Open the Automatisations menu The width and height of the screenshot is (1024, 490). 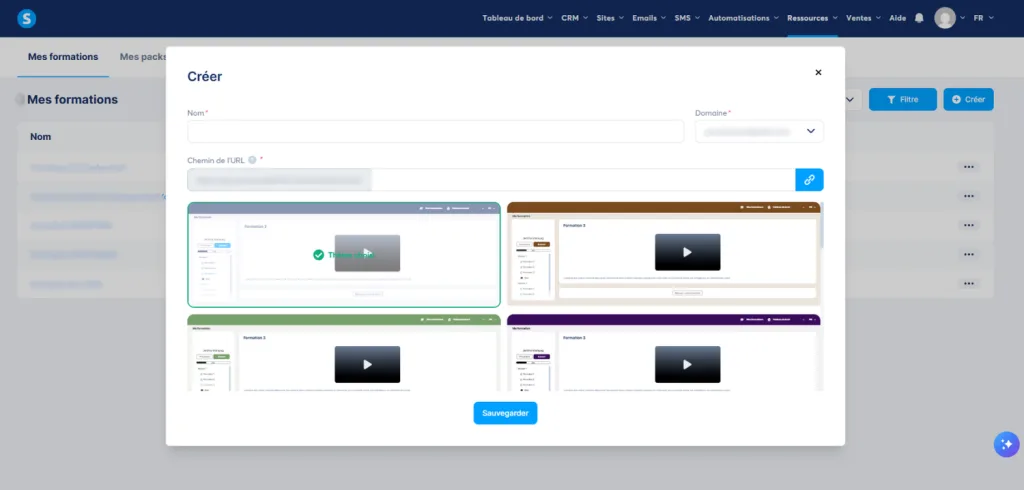click(x=743, y=18)
